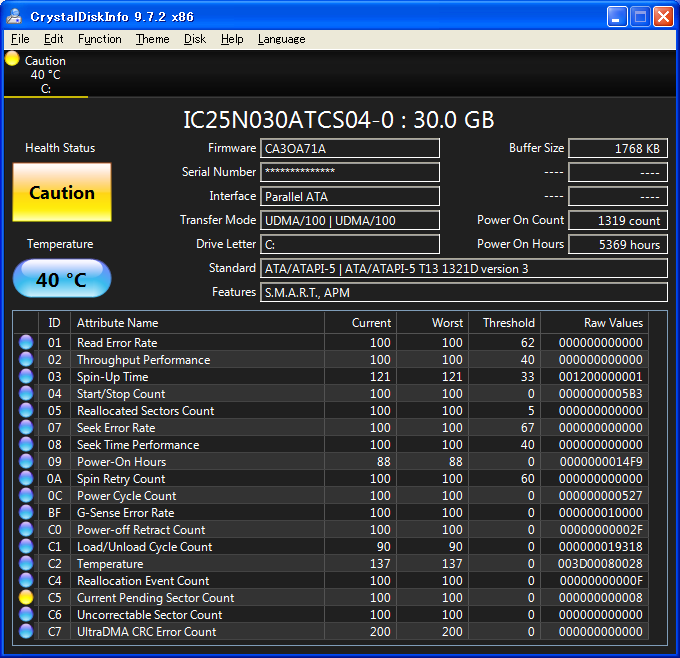
Task: Click the yellow Caution status icon for drive C:
Action: (12, 59)
